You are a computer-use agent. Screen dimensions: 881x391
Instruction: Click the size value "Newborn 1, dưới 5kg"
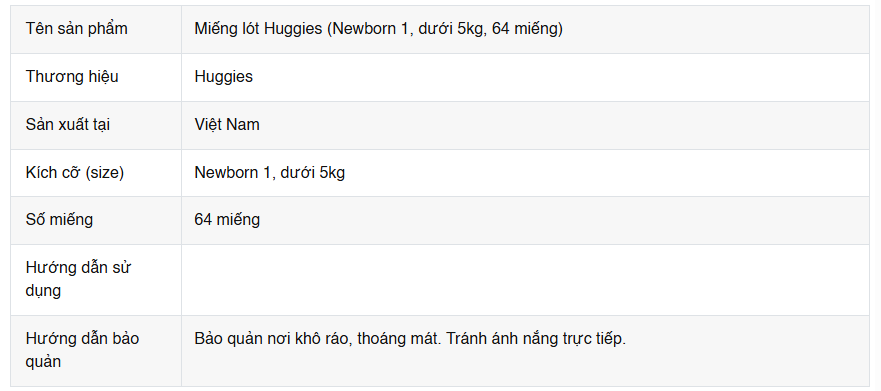click(270, 172)
